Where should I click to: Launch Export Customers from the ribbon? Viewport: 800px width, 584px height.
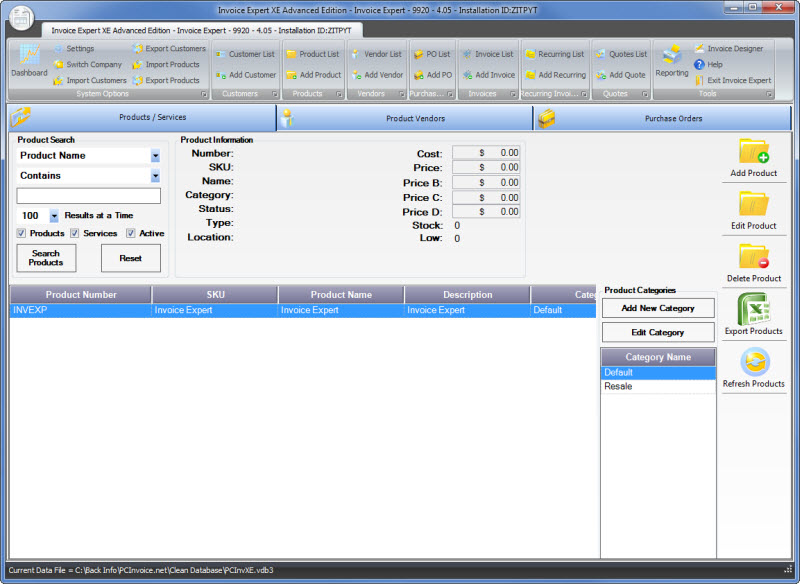point(169,48)
